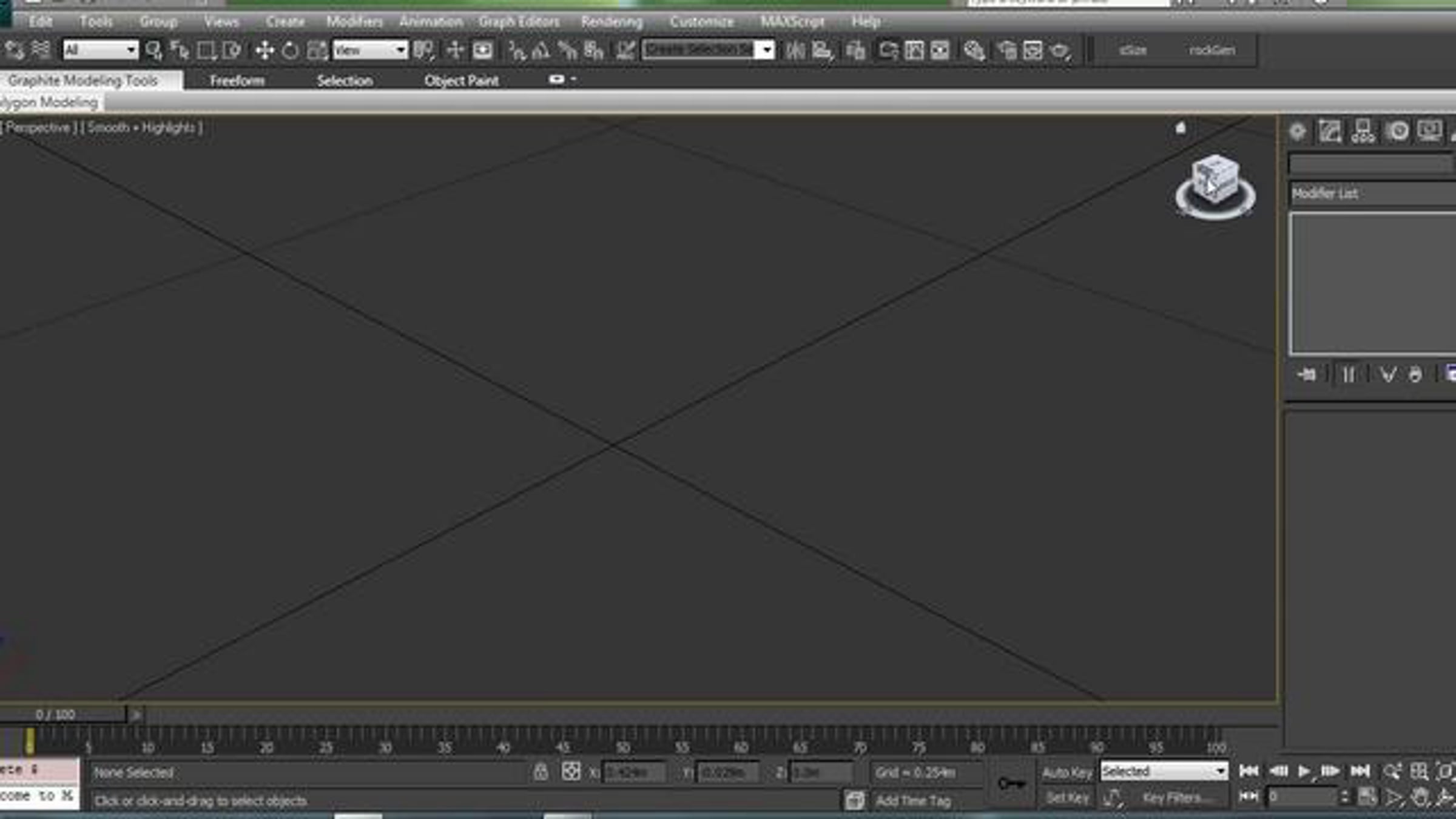Click Play Animation button
The height and width of the screenshot is (819, 1456).
tap(1304, 771)
